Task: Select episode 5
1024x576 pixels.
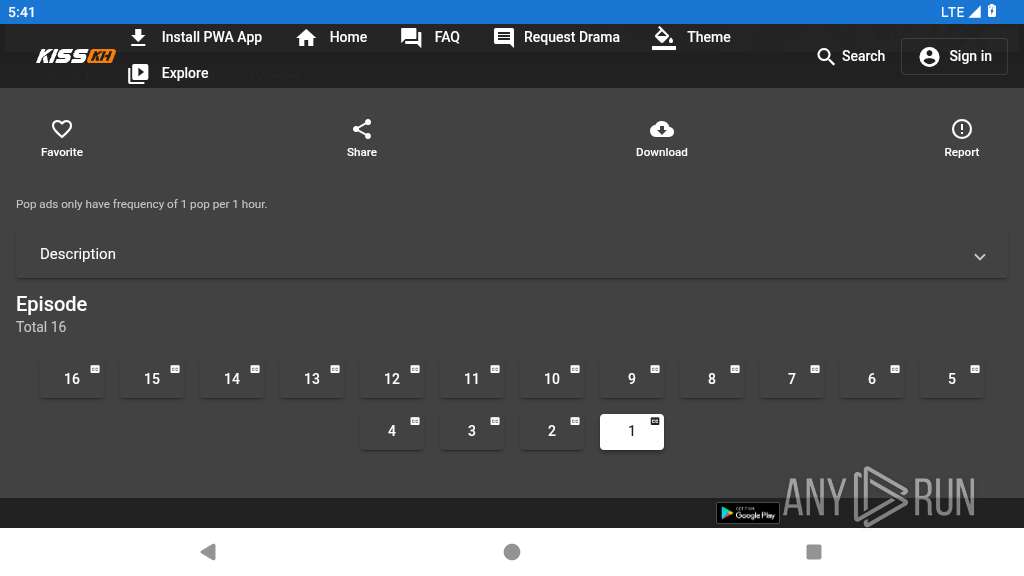Action: 952,379
